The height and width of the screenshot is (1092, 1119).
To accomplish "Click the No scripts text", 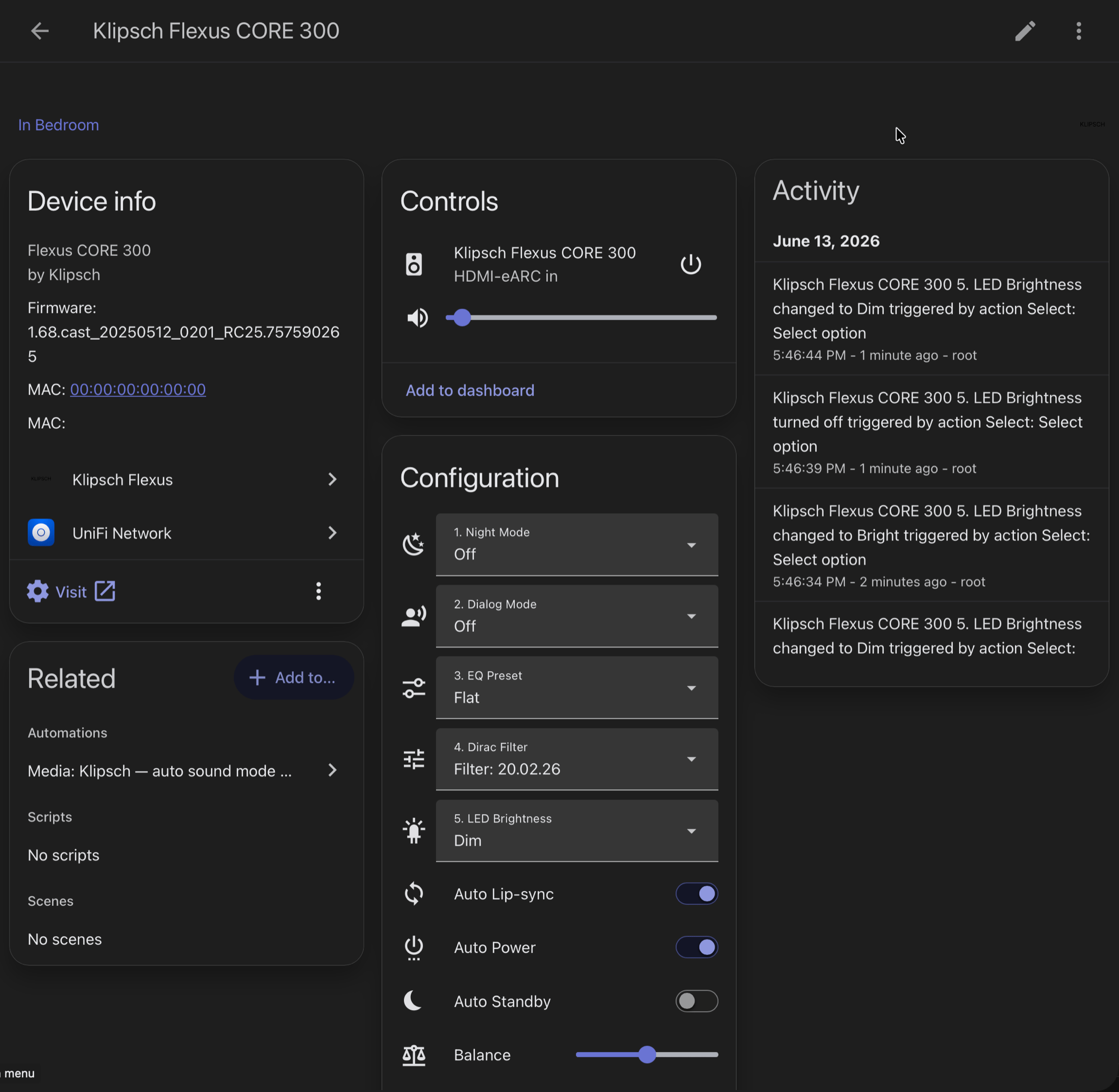I will [x=64, y=855].
